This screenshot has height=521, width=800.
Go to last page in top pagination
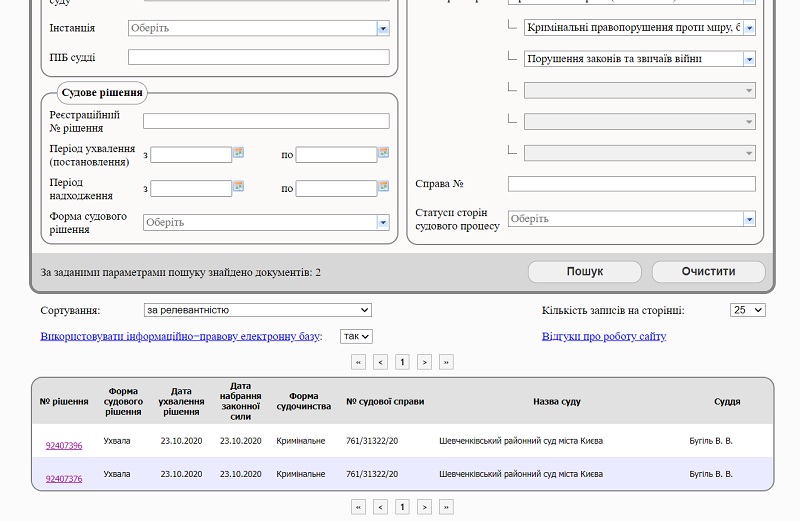tap(446, 362)
